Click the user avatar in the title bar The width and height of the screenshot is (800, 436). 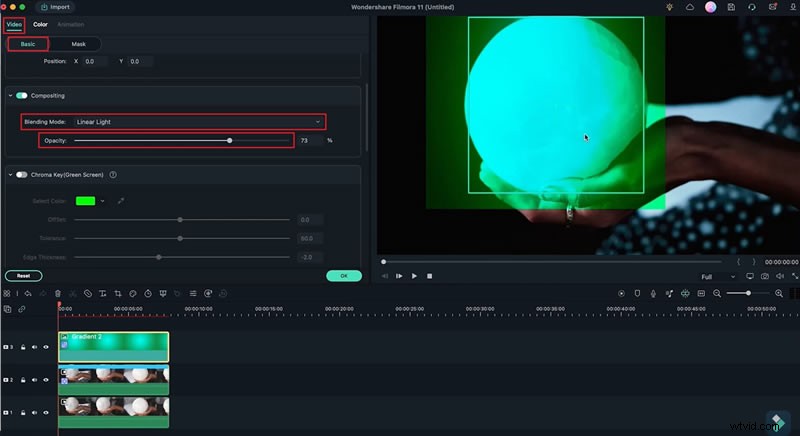[710, 7]
